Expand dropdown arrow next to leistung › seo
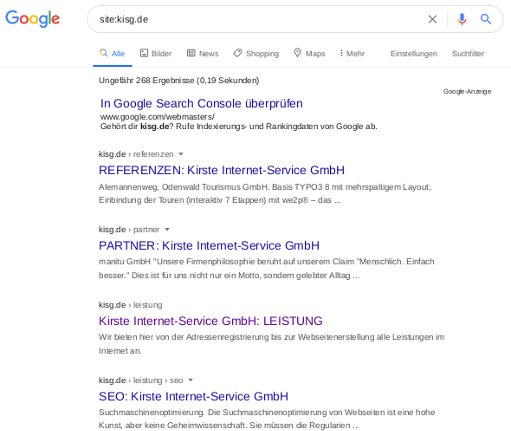 pyautogui.click(x=190, y=380)
